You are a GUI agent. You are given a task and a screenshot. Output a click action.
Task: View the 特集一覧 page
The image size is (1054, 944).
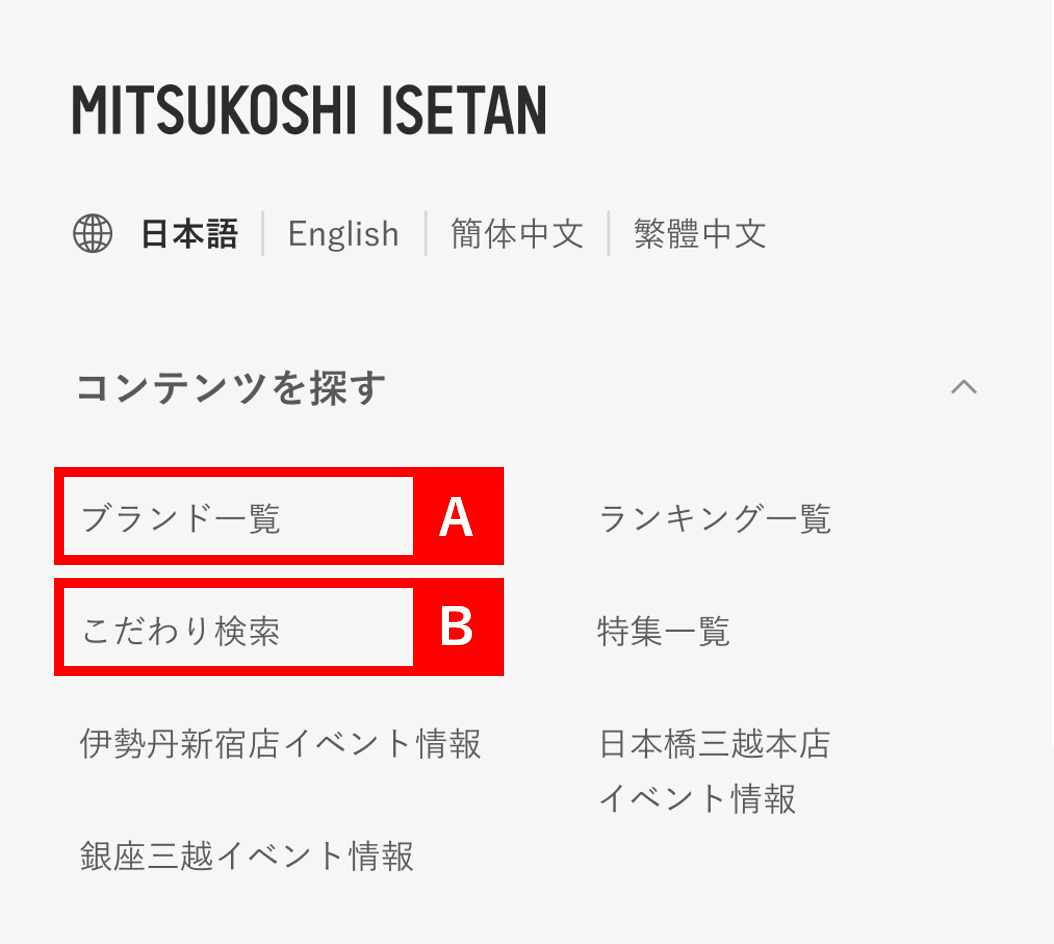663,631
